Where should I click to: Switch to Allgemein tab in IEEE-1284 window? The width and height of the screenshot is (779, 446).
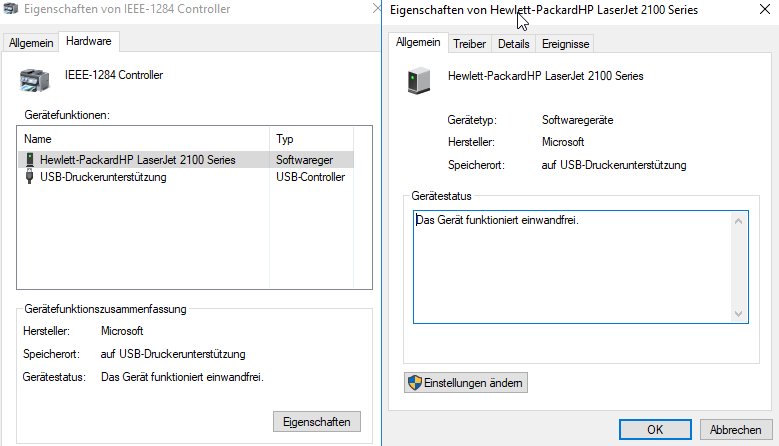[x=31, y=43]
